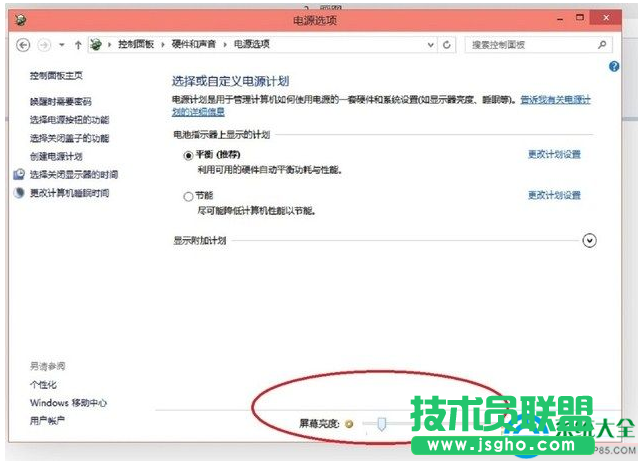Open the 告诉我有关电源计划的详细信息 link
The image size is (638, 461).
point(555,100)
